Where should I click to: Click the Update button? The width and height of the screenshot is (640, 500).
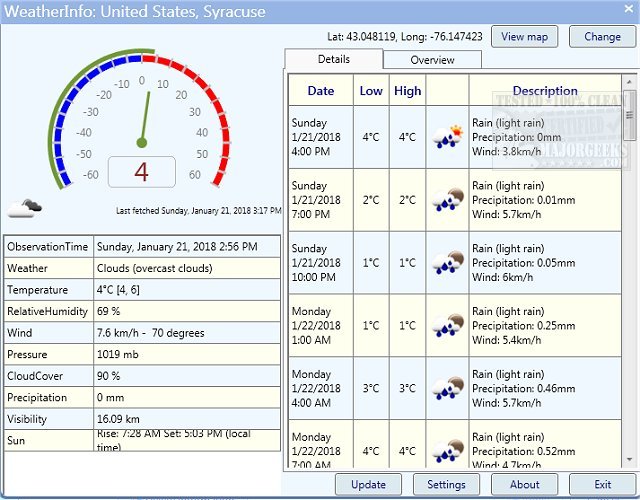click(x=368, y=484)
